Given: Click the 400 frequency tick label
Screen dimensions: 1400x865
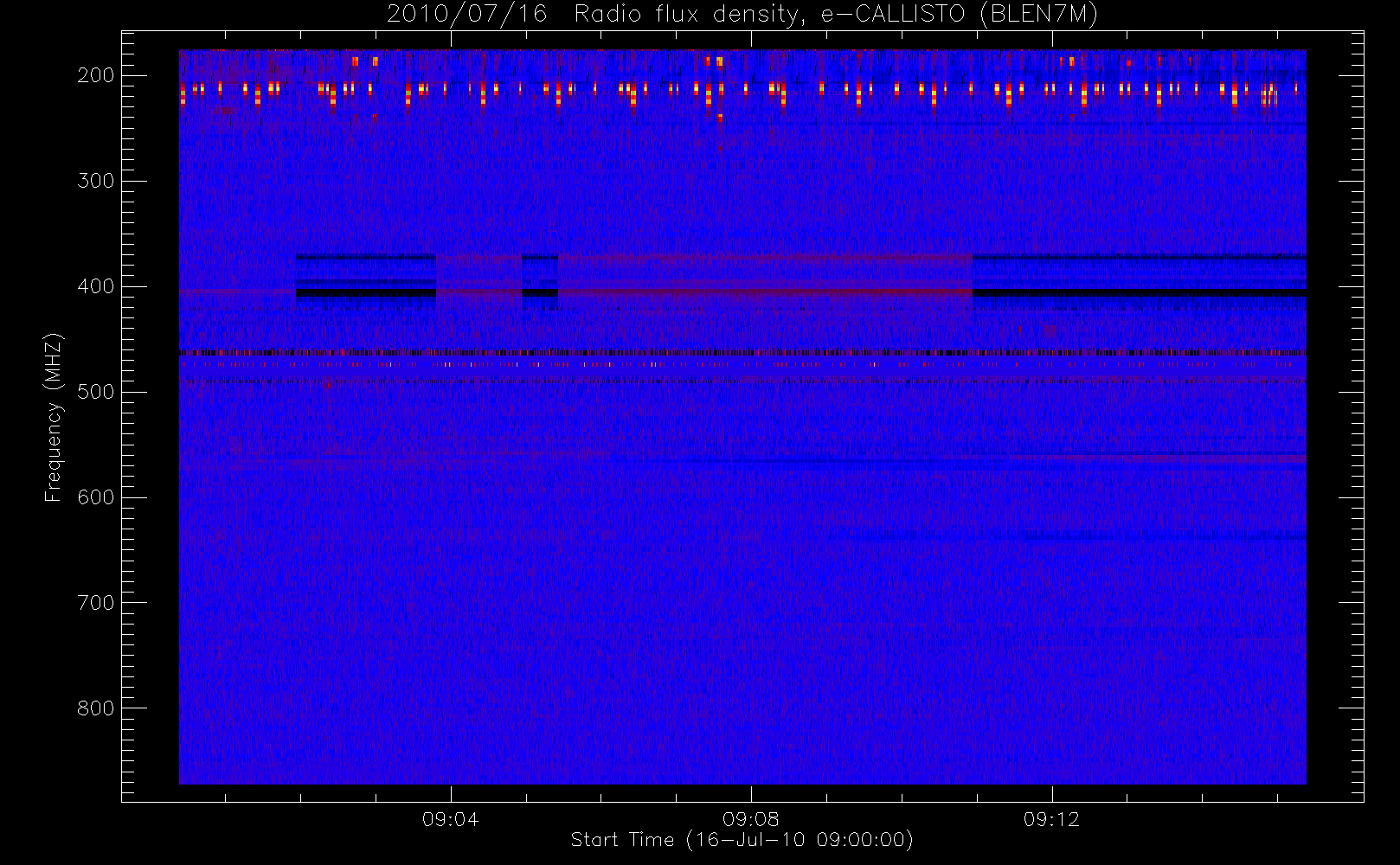Looking at the screenshot, I should 96,286.
